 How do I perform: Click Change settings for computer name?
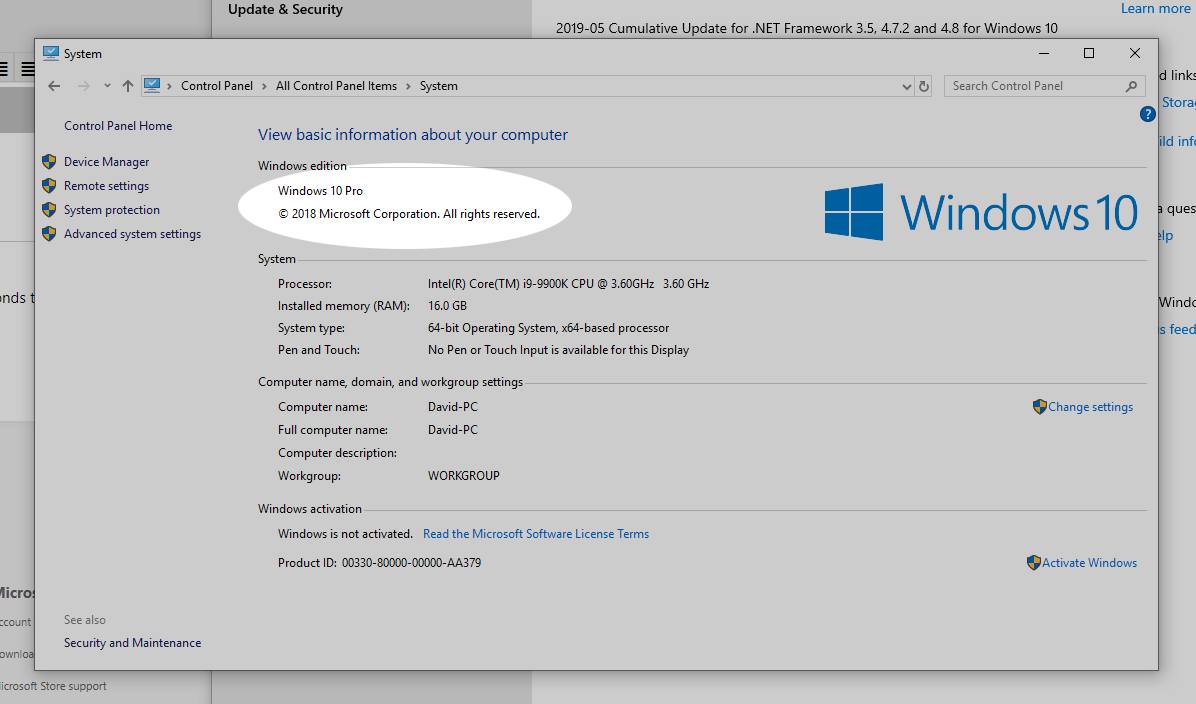1090,407
